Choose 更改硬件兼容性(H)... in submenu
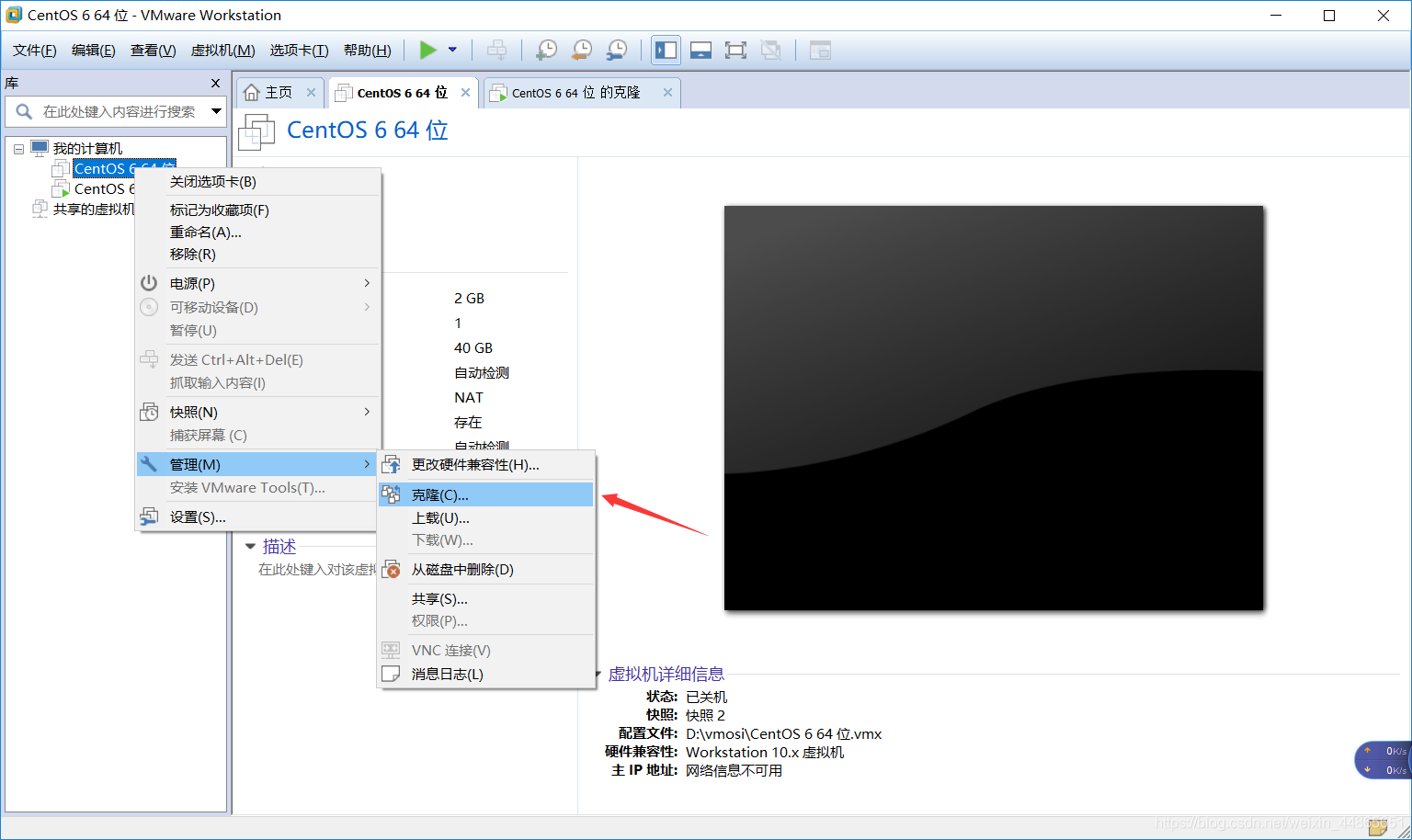Screen dimensions: 1412x840 pos(486,464)
